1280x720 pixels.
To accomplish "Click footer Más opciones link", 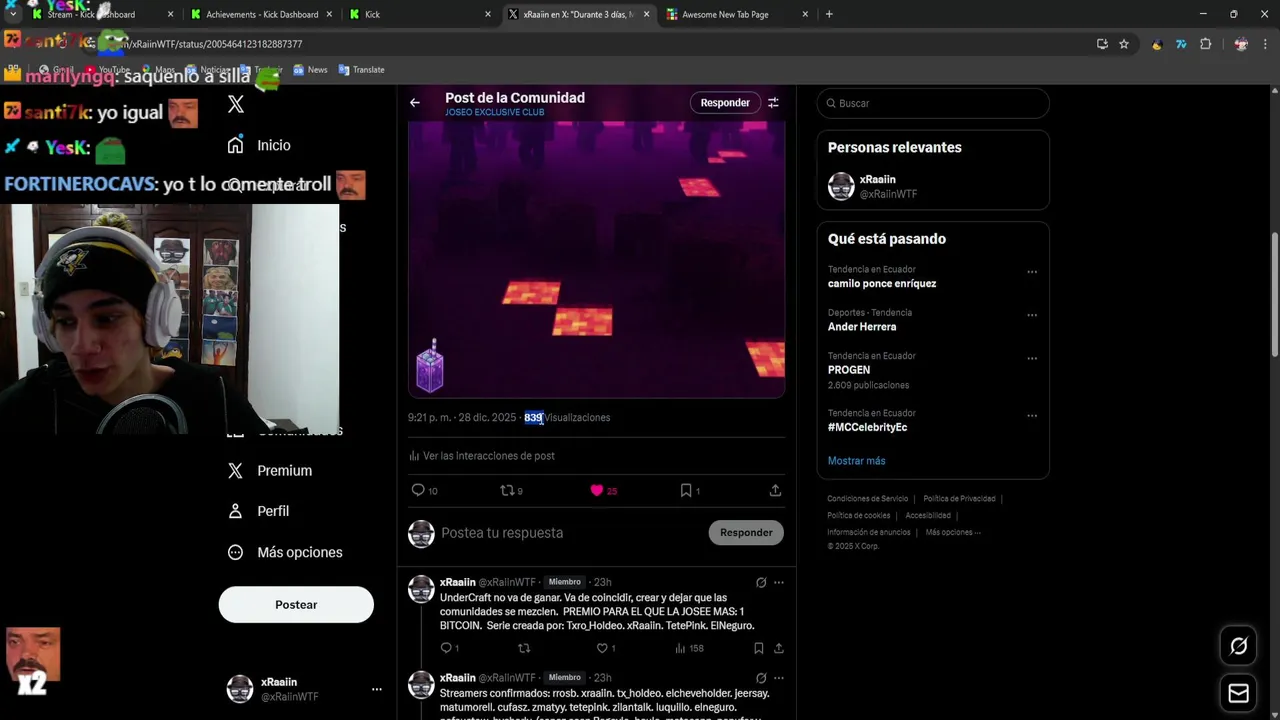I will click(x=953, y=533).
